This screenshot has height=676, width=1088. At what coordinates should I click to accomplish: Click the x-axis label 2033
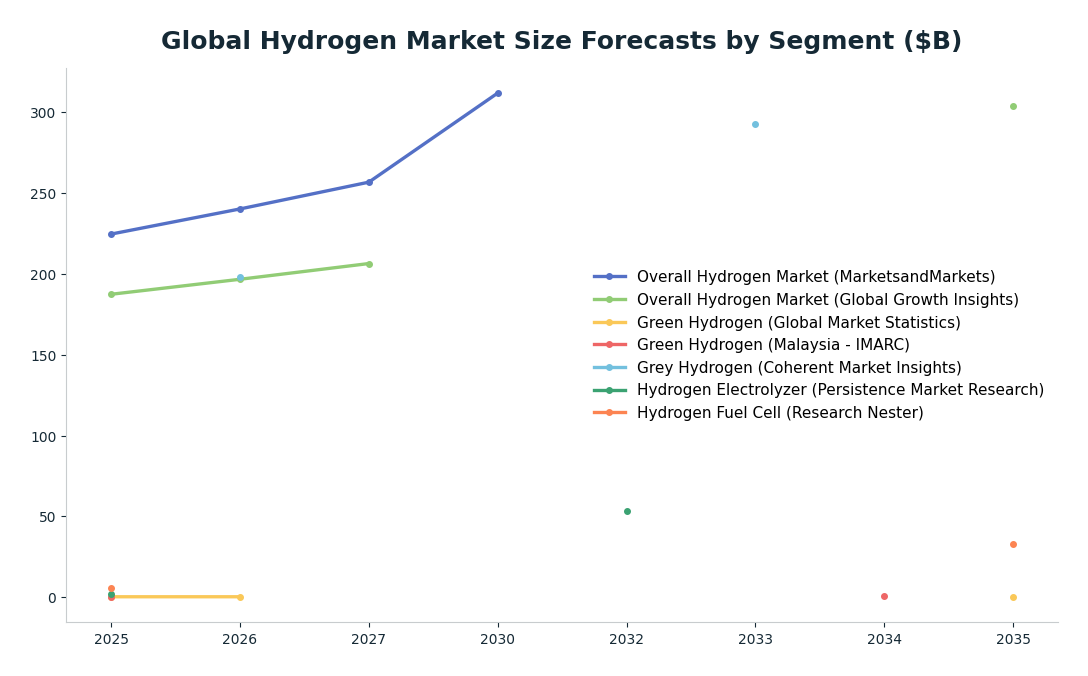click(756, 639)
